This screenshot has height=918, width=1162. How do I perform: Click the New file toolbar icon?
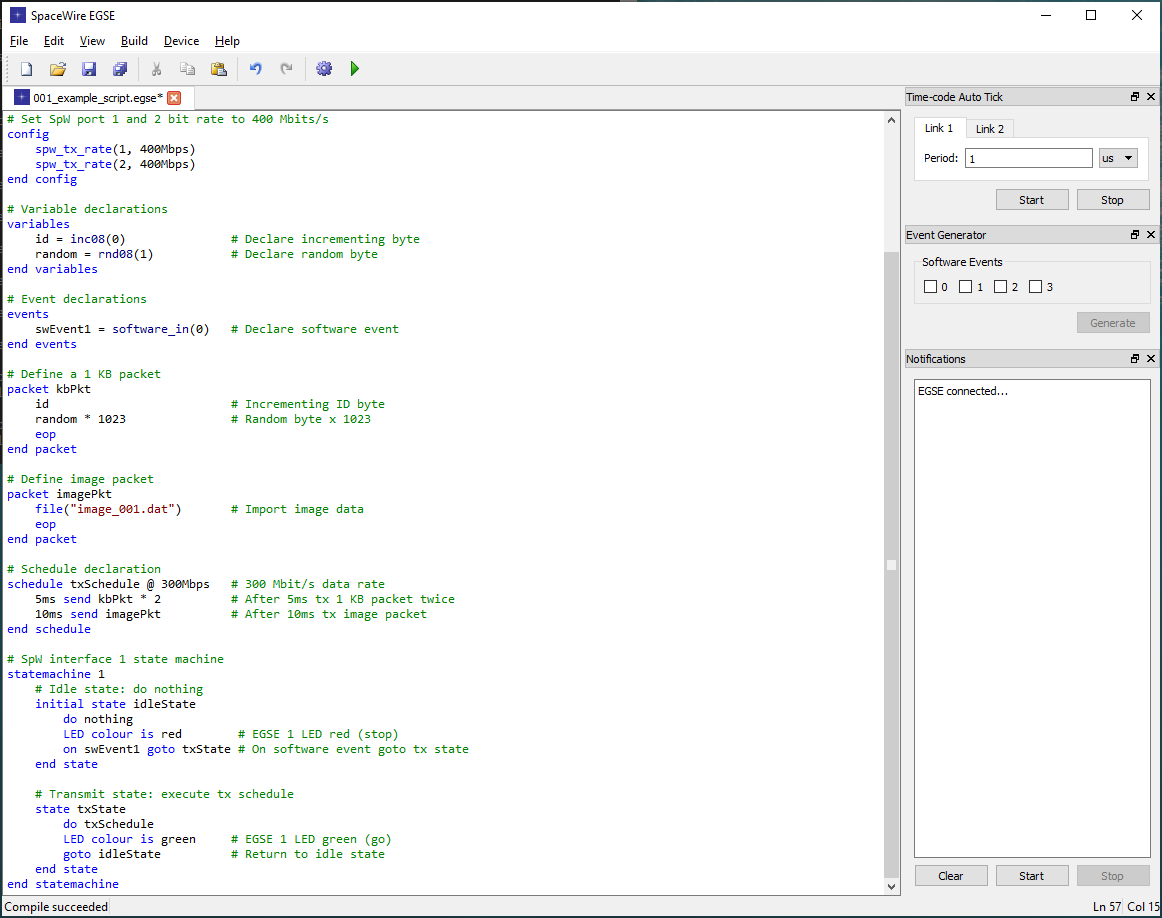[x=27, y=69]
